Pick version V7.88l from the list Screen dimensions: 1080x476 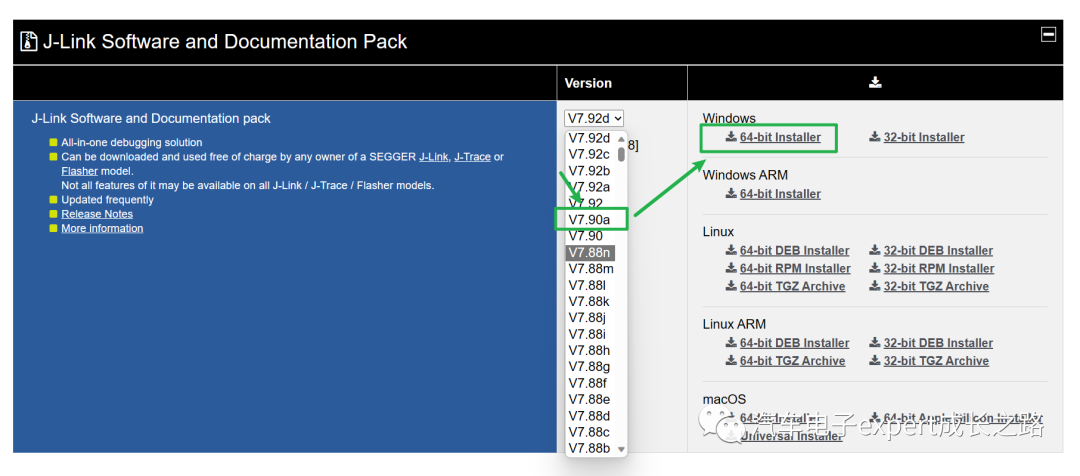click(x=590, y=285)
